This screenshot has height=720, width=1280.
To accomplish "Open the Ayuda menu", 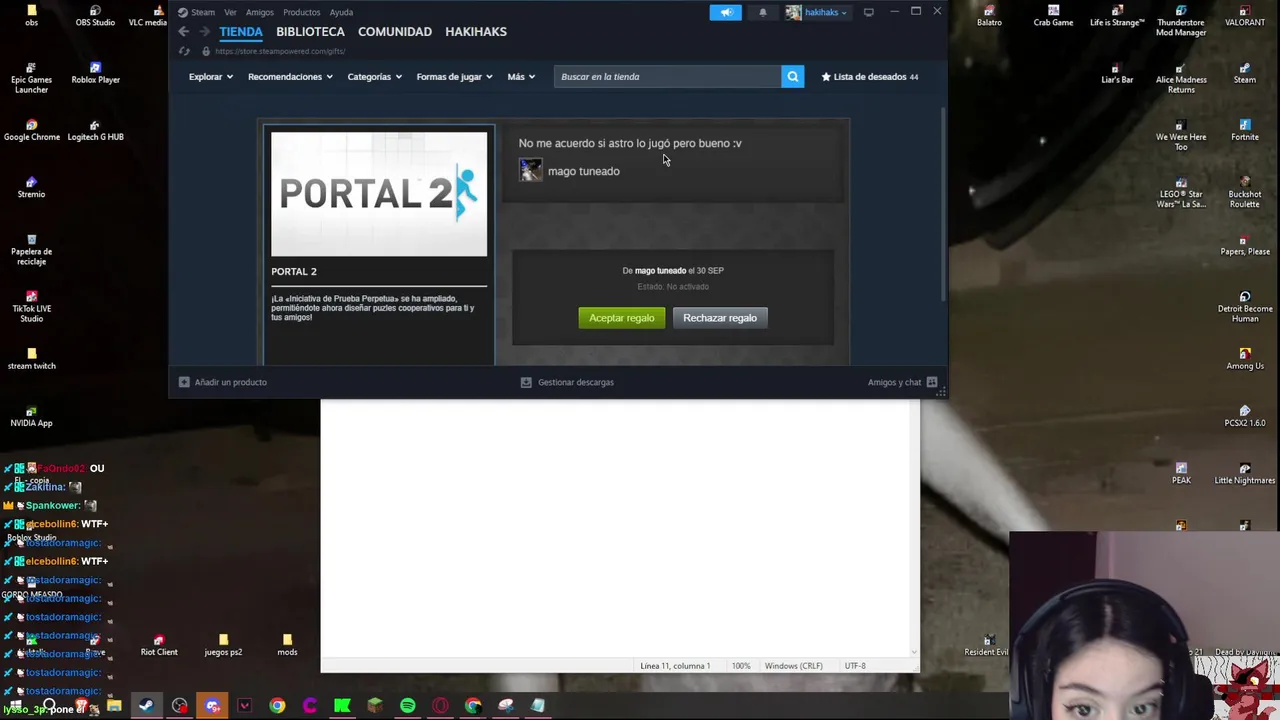I will [x=341, y=12].
